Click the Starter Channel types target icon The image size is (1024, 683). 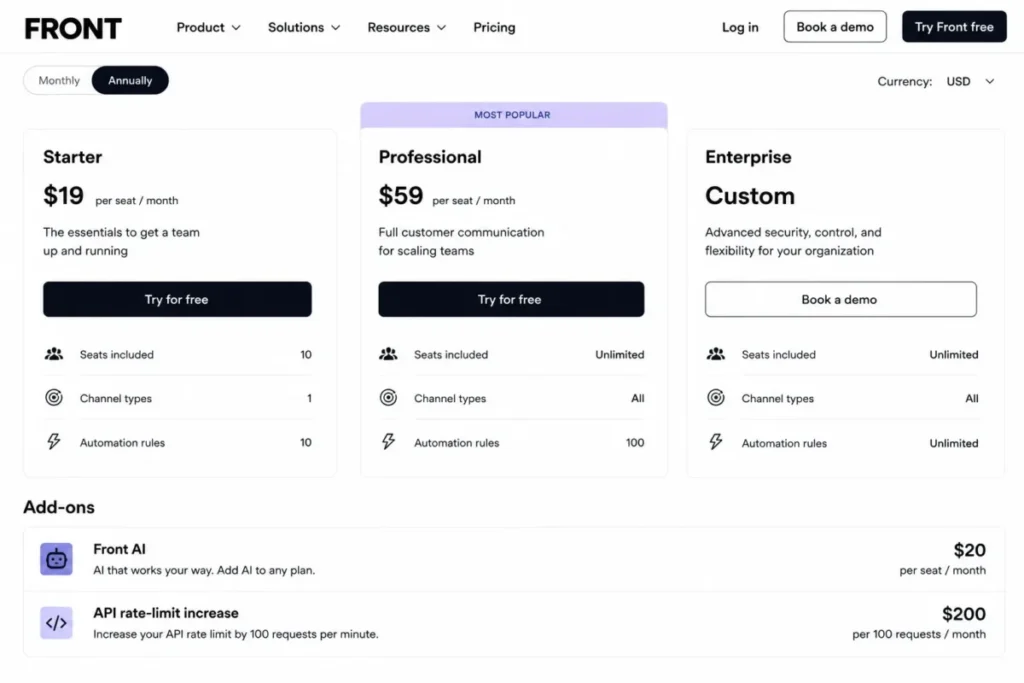coord(54,397)
